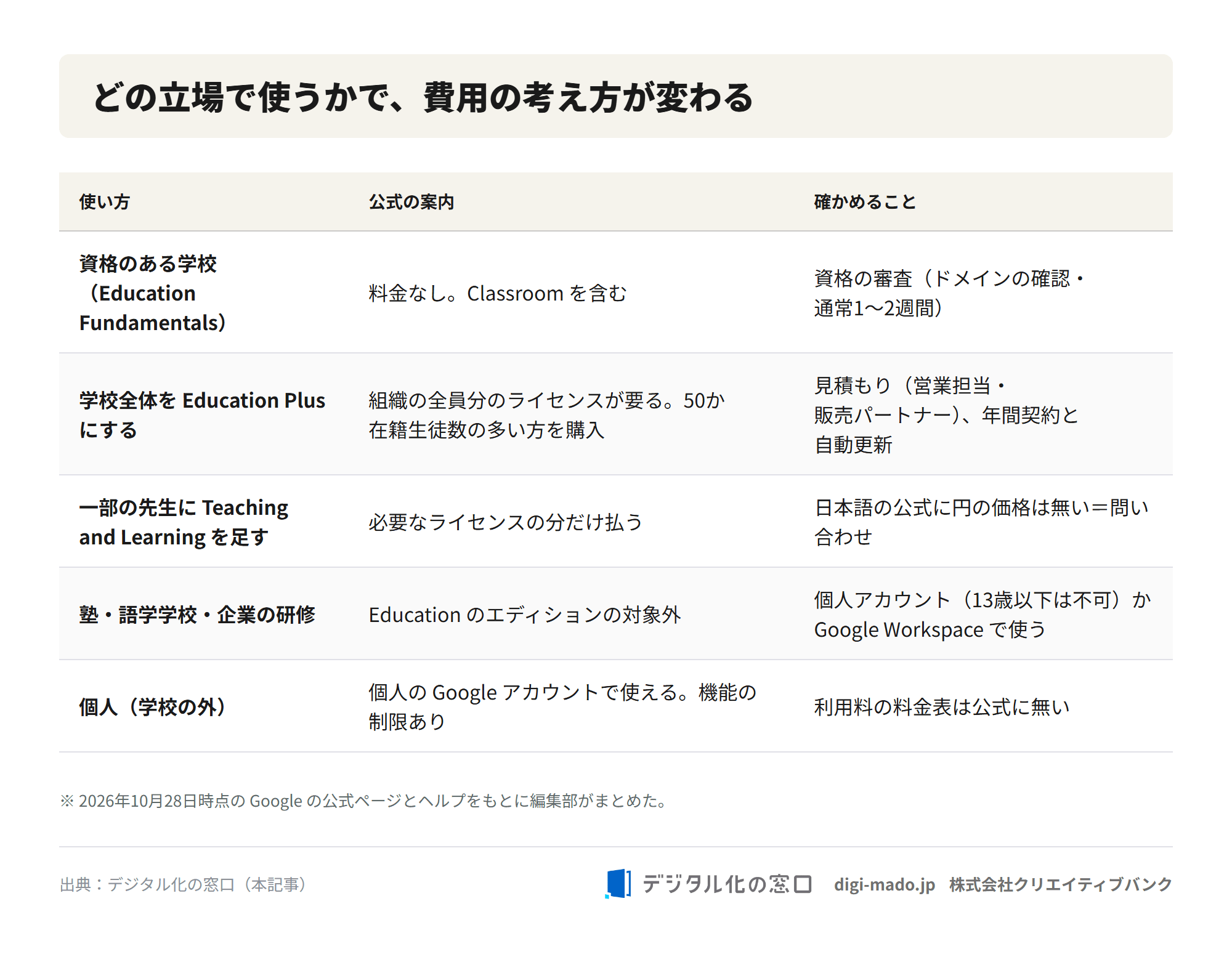Click the cell 個人の Google アカウントで使える

[562, 707]
